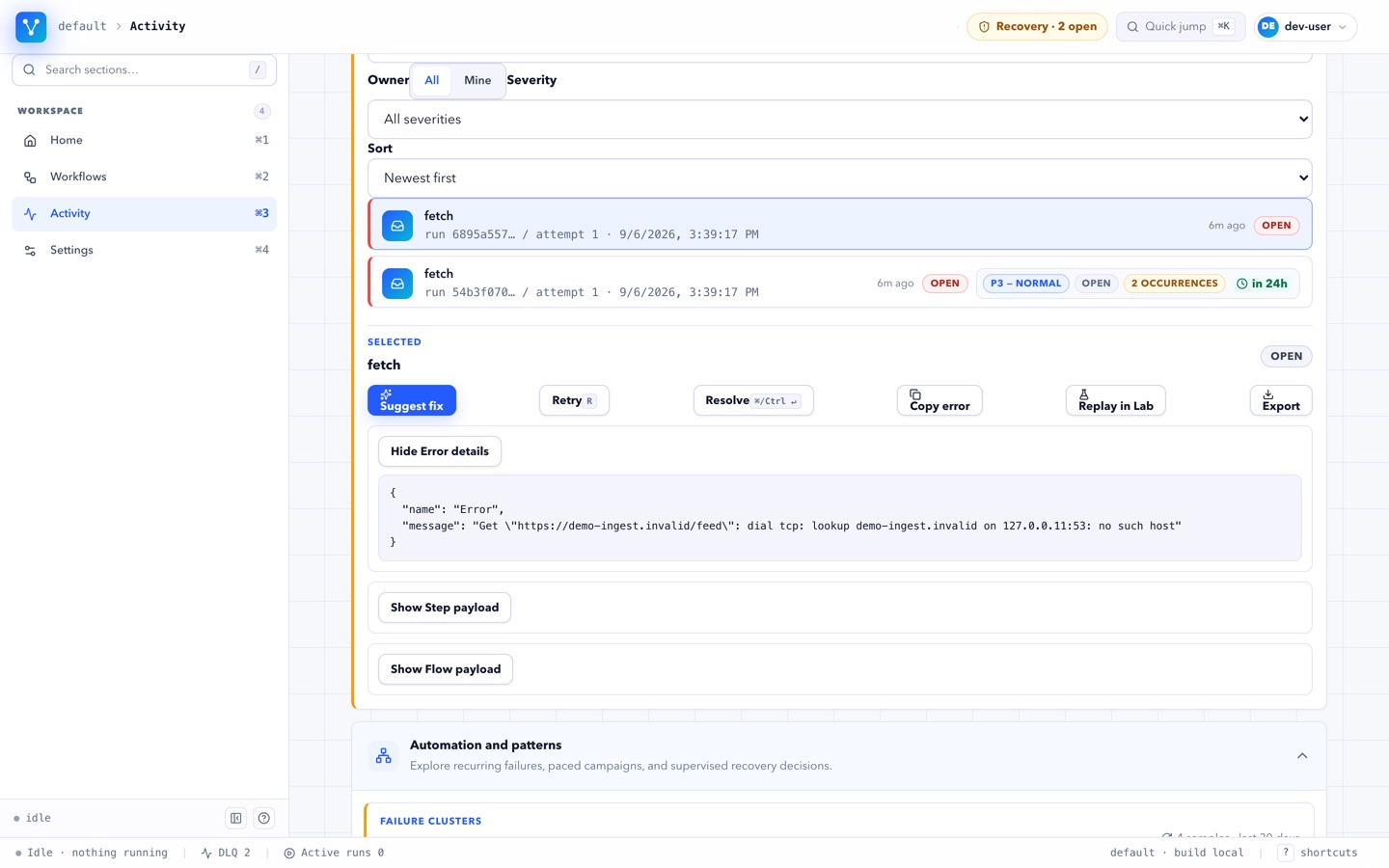Screen dimensions: 1389x868
Task: Click the Settings sliders icon
Action: point(30,251)
